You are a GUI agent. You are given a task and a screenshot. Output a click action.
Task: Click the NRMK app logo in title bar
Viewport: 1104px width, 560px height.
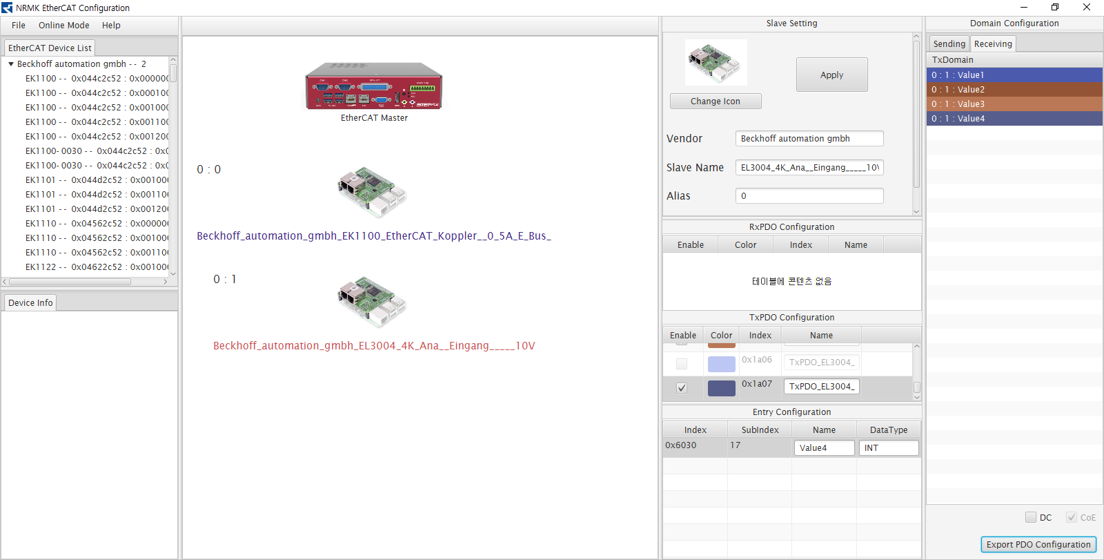(x=7, y=7)
